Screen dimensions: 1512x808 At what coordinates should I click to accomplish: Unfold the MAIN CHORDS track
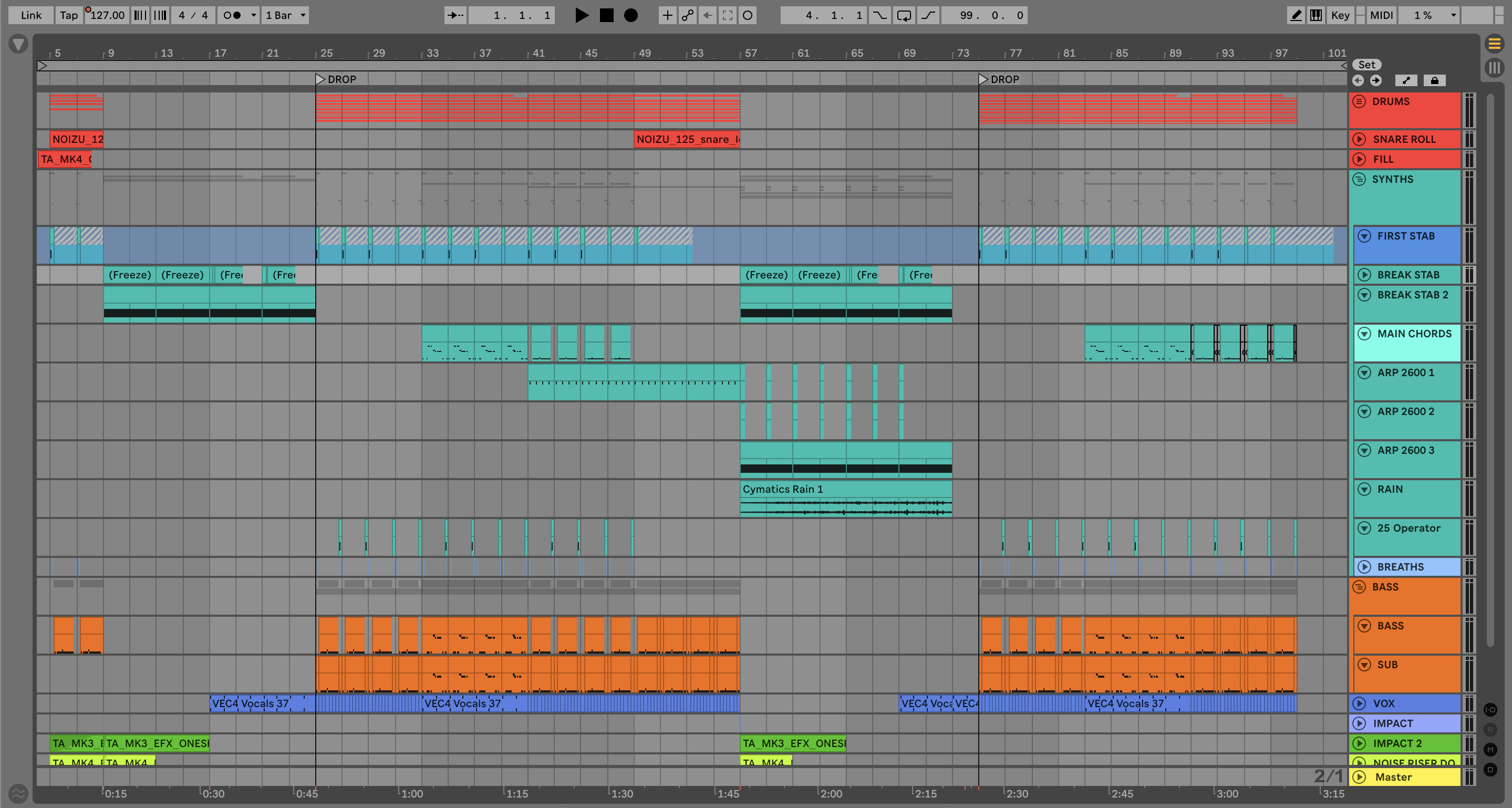(x=1365, y=334)
